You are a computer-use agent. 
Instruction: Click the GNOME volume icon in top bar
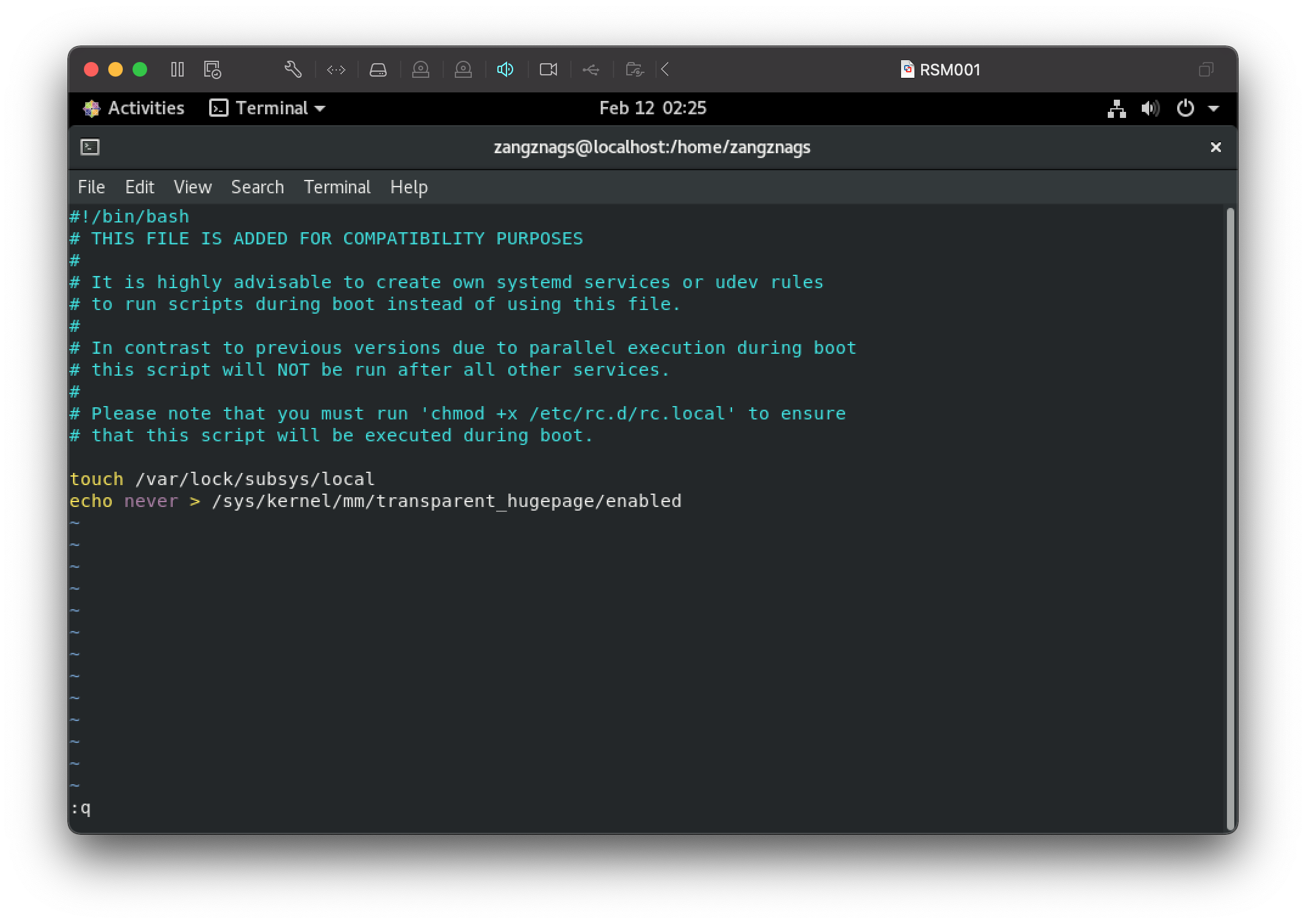pos(1150,109)
